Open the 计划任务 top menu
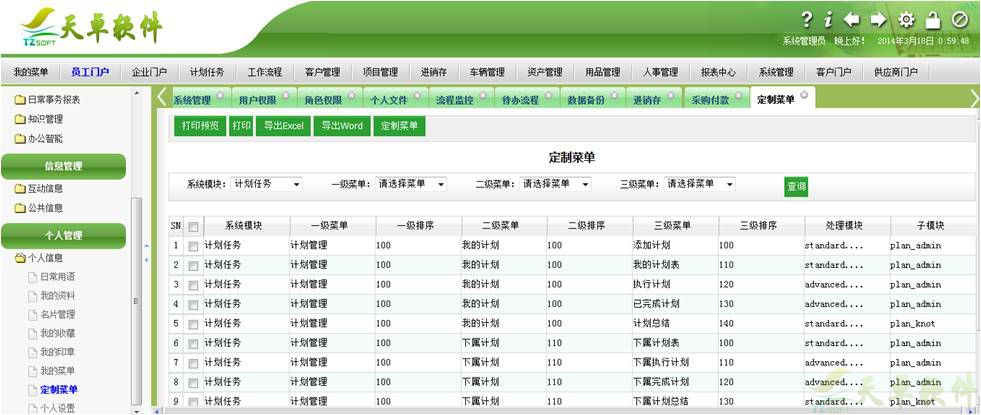 click(206, 72)
